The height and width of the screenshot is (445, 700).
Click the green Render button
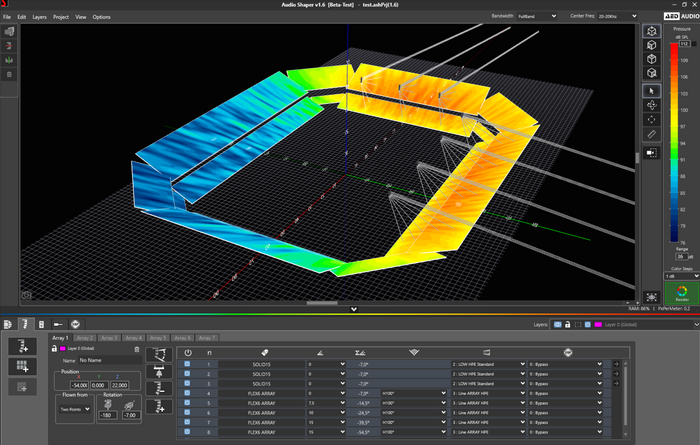682,294
